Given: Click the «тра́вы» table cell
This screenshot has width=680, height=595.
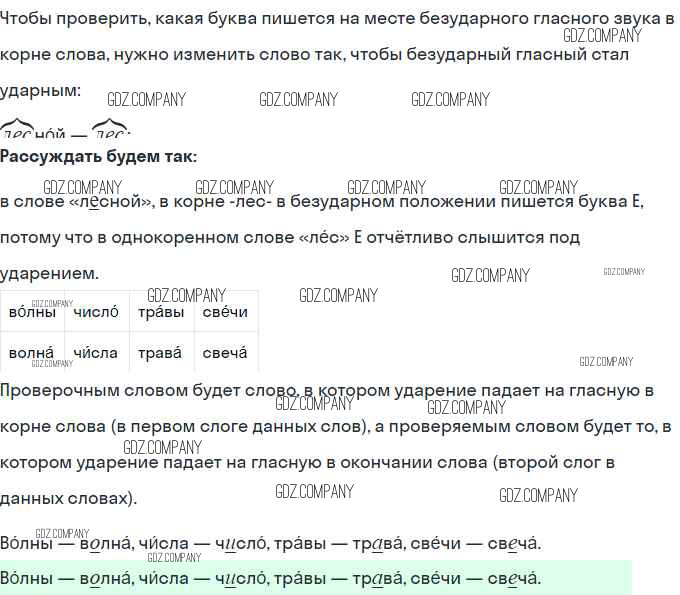Looking at the screenshot, I should [161, 313].
